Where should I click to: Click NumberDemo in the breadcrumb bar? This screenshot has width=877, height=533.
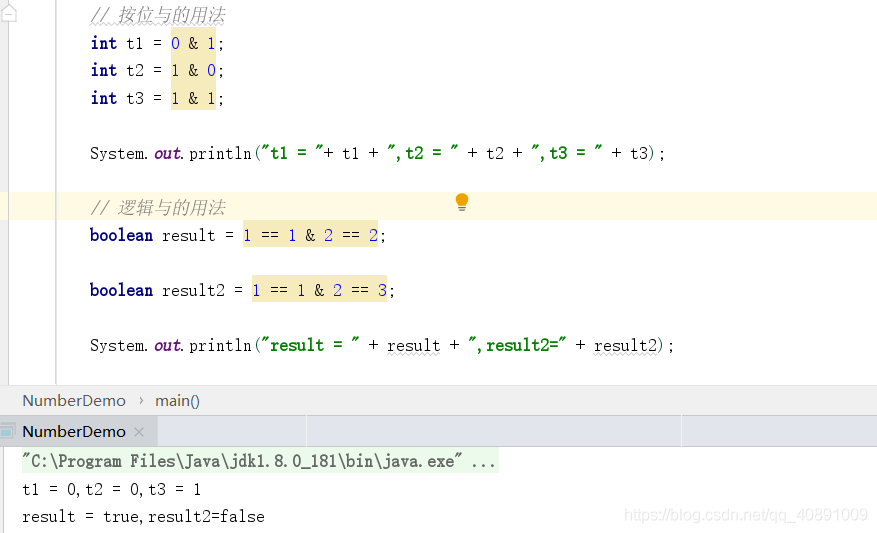click(x=74, y=401)
